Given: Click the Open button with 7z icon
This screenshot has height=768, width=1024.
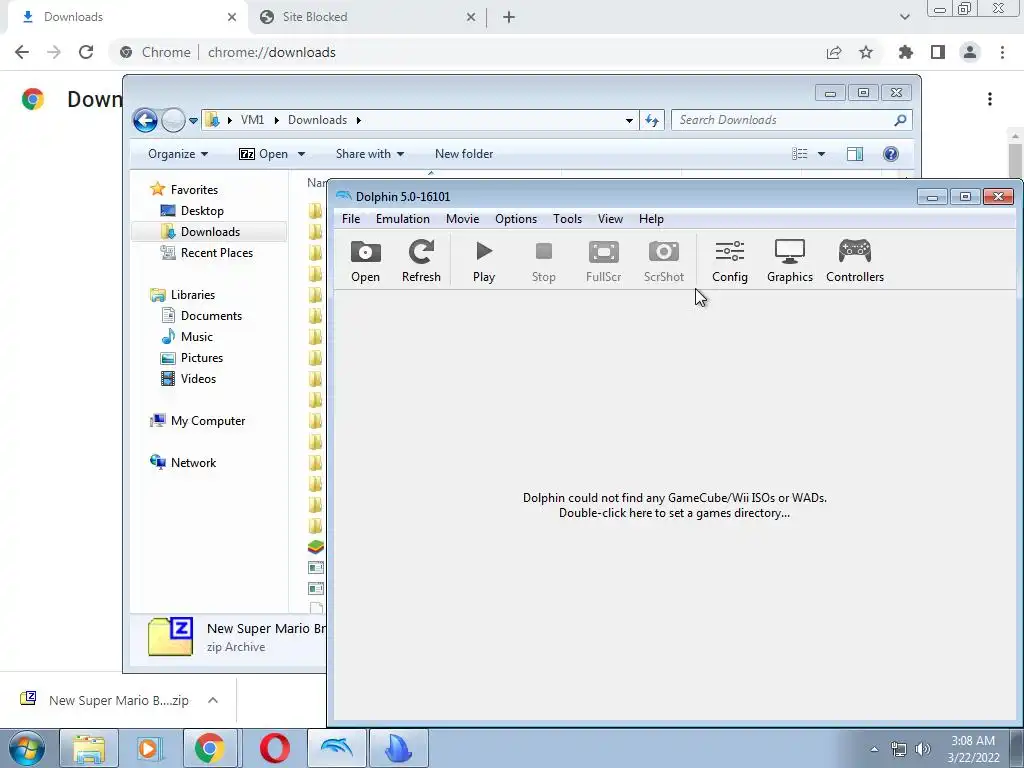Looking at the screenshot, I should click(263, 154).
